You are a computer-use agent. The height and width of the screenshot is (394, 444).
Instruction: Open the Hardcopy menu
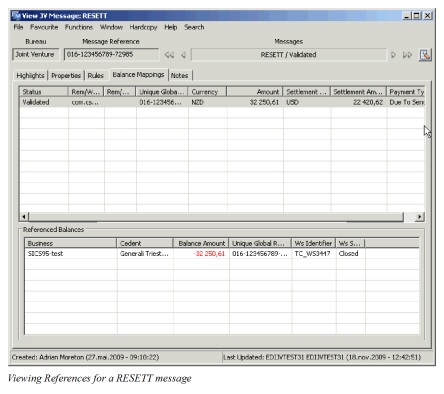tap(143, 27)
